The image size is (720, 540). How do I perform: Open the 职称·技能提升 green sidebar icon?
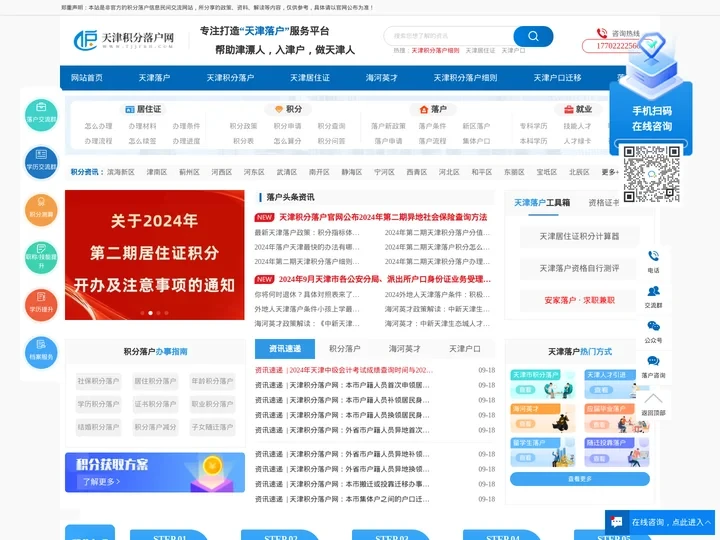41,258
